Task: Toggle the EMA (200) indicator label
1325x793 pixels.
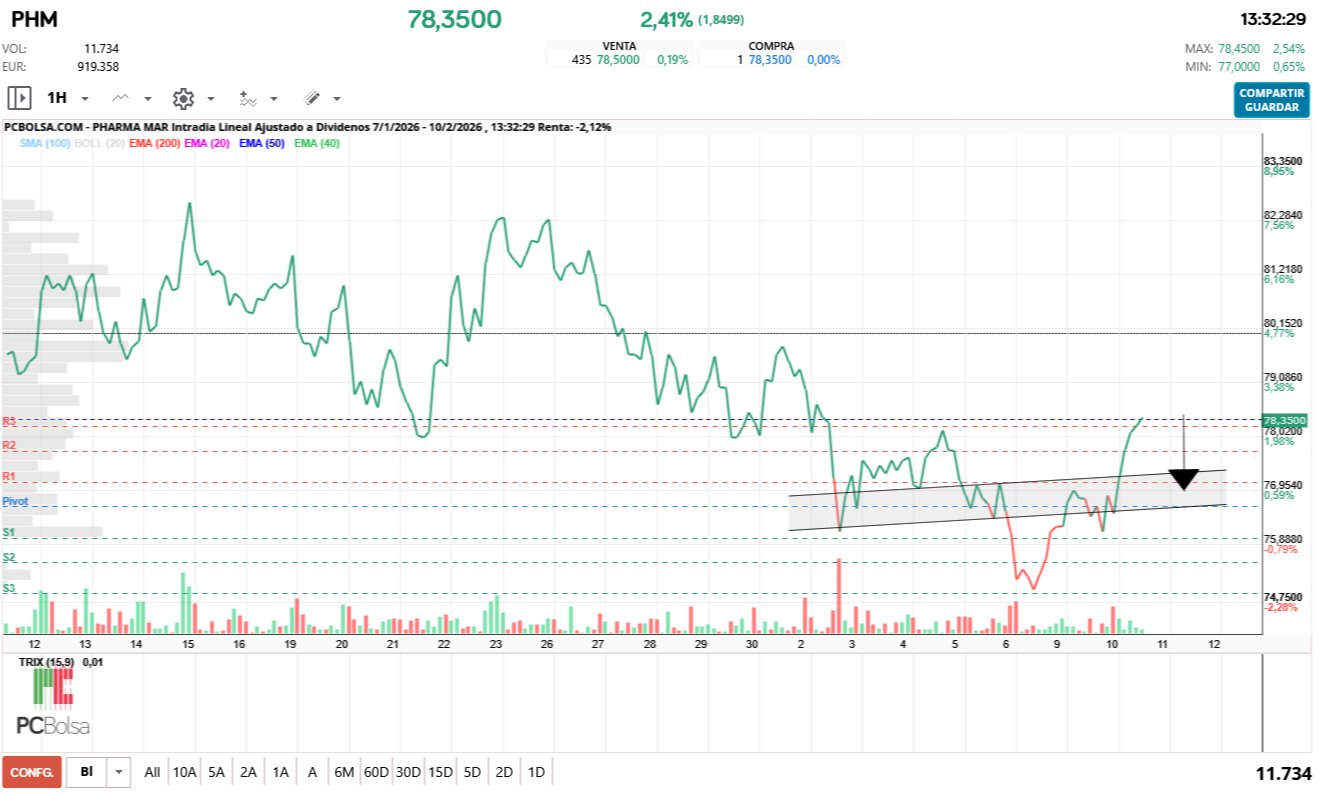Action: [153, 142]
